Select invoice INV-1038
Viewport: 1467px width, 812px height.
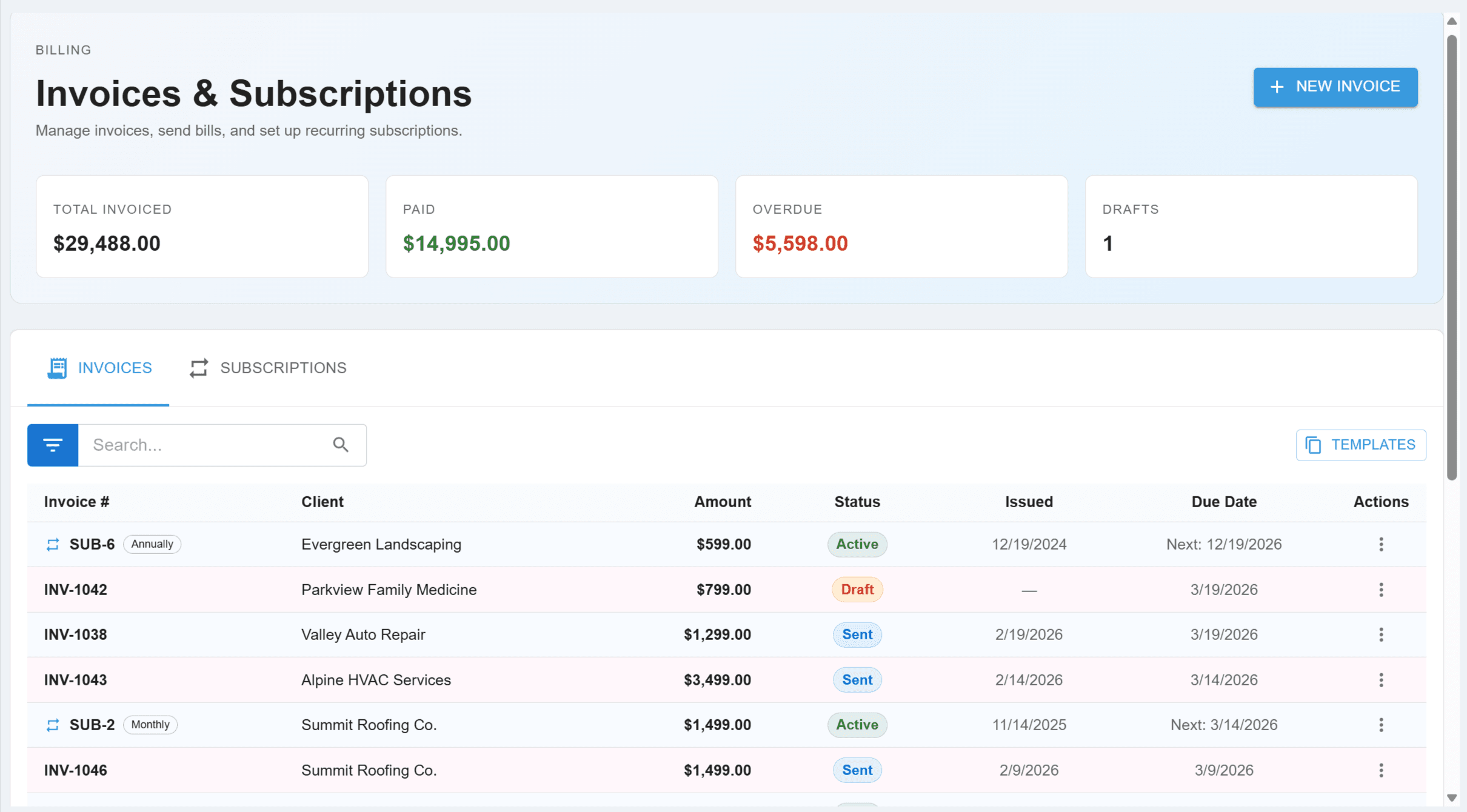click(75, 634)
